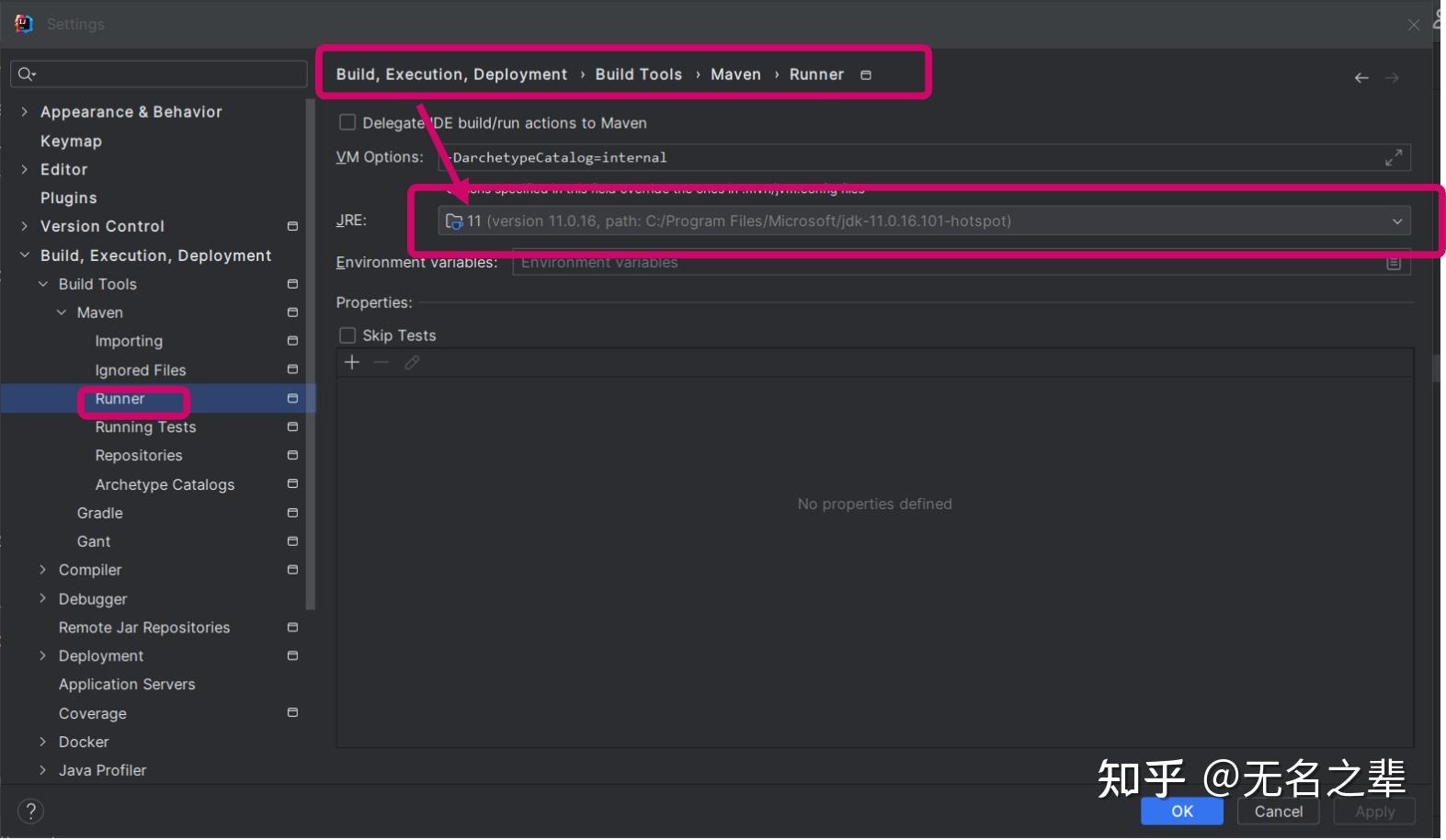
Task: Close the Settings dialog window
Action: pyautogui.click(x=1413, y=25)
